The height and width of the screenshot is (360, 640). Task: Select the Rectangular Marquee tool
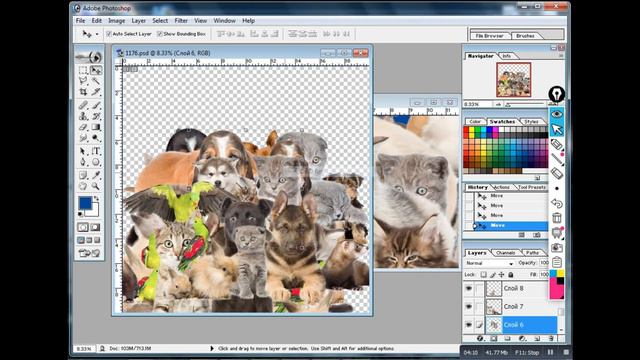point(83,70)
